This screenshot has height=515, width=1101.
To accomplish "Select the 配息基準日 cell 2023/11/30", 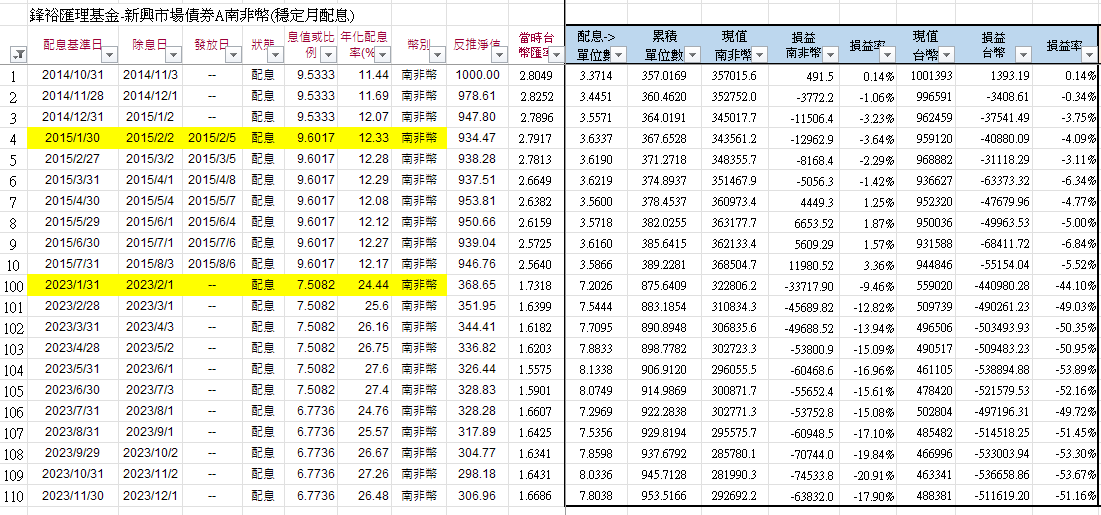I will point(72,495).
